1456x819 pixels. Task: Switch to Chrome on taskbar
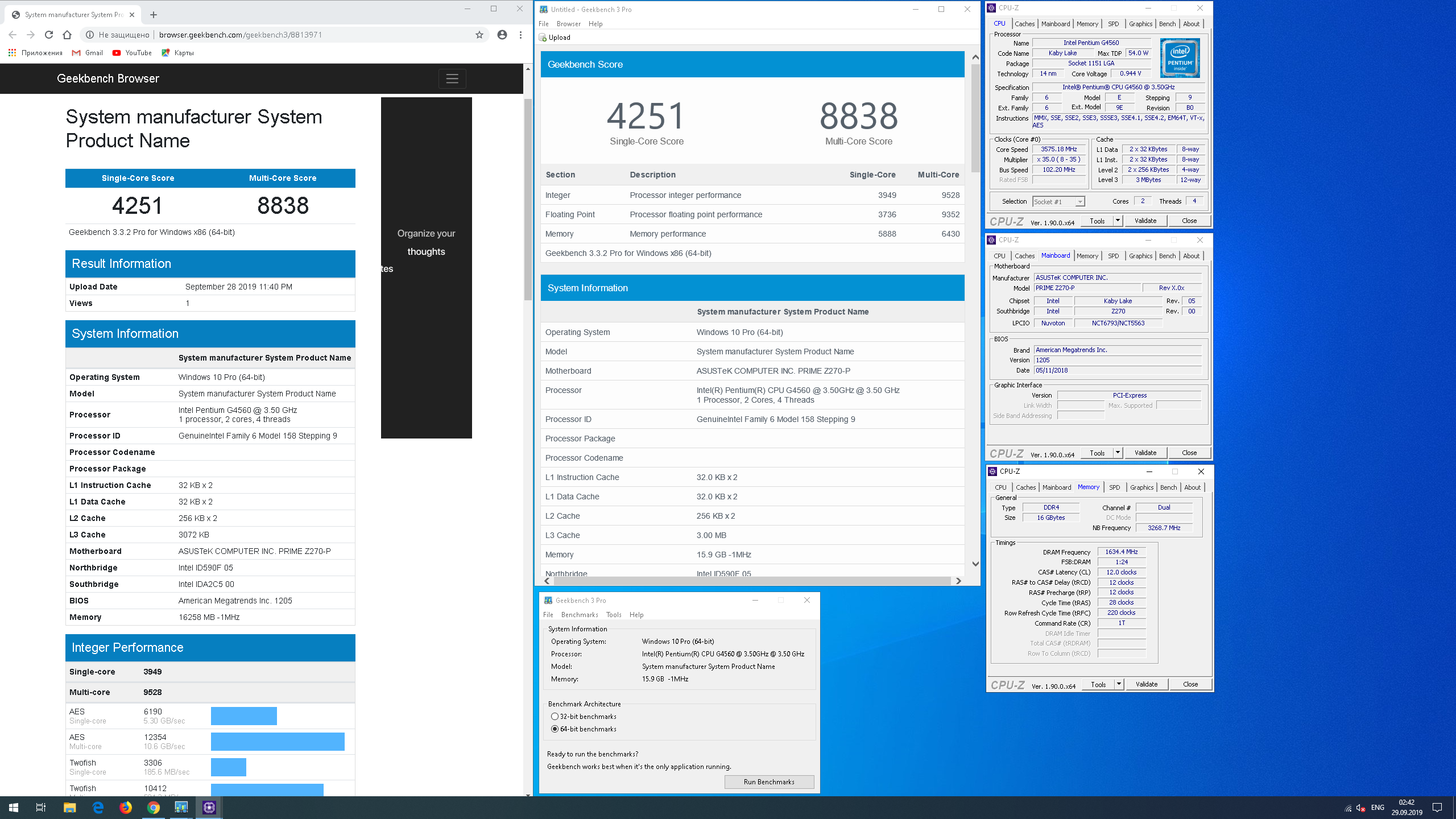(154, 808)
